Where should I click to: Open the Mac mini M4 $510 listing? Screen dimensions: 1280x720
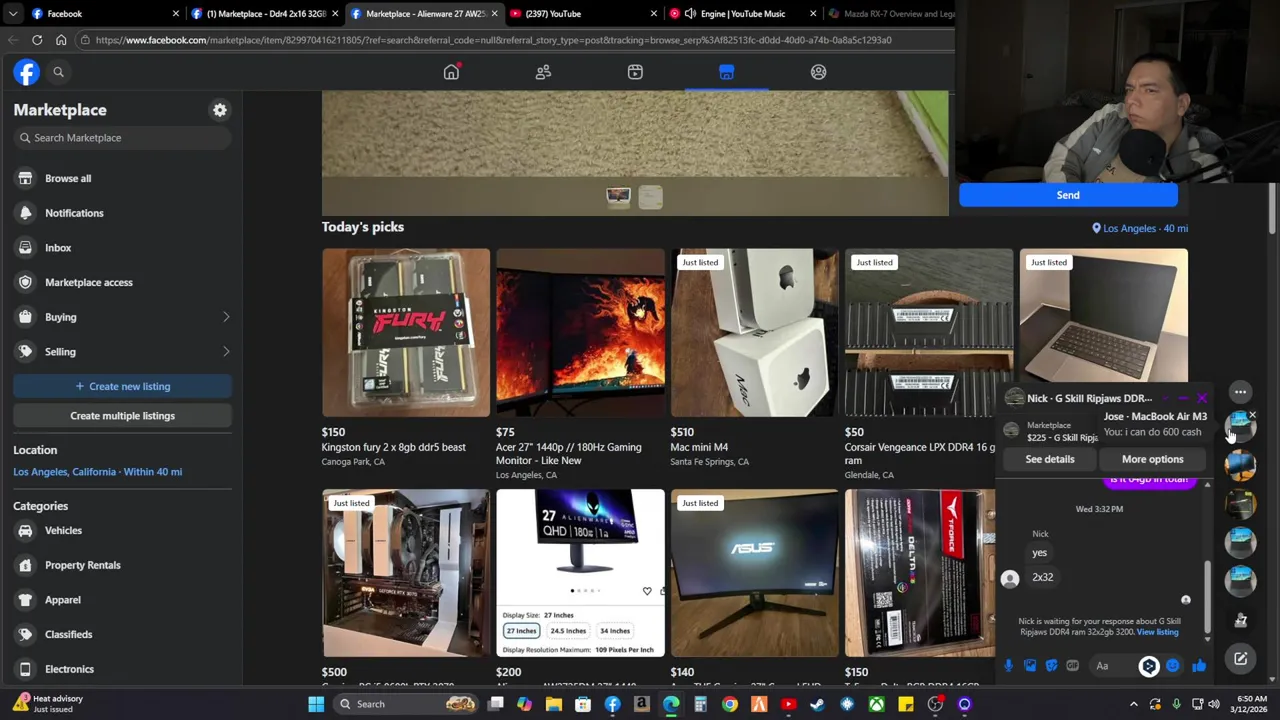coord(754,332)
